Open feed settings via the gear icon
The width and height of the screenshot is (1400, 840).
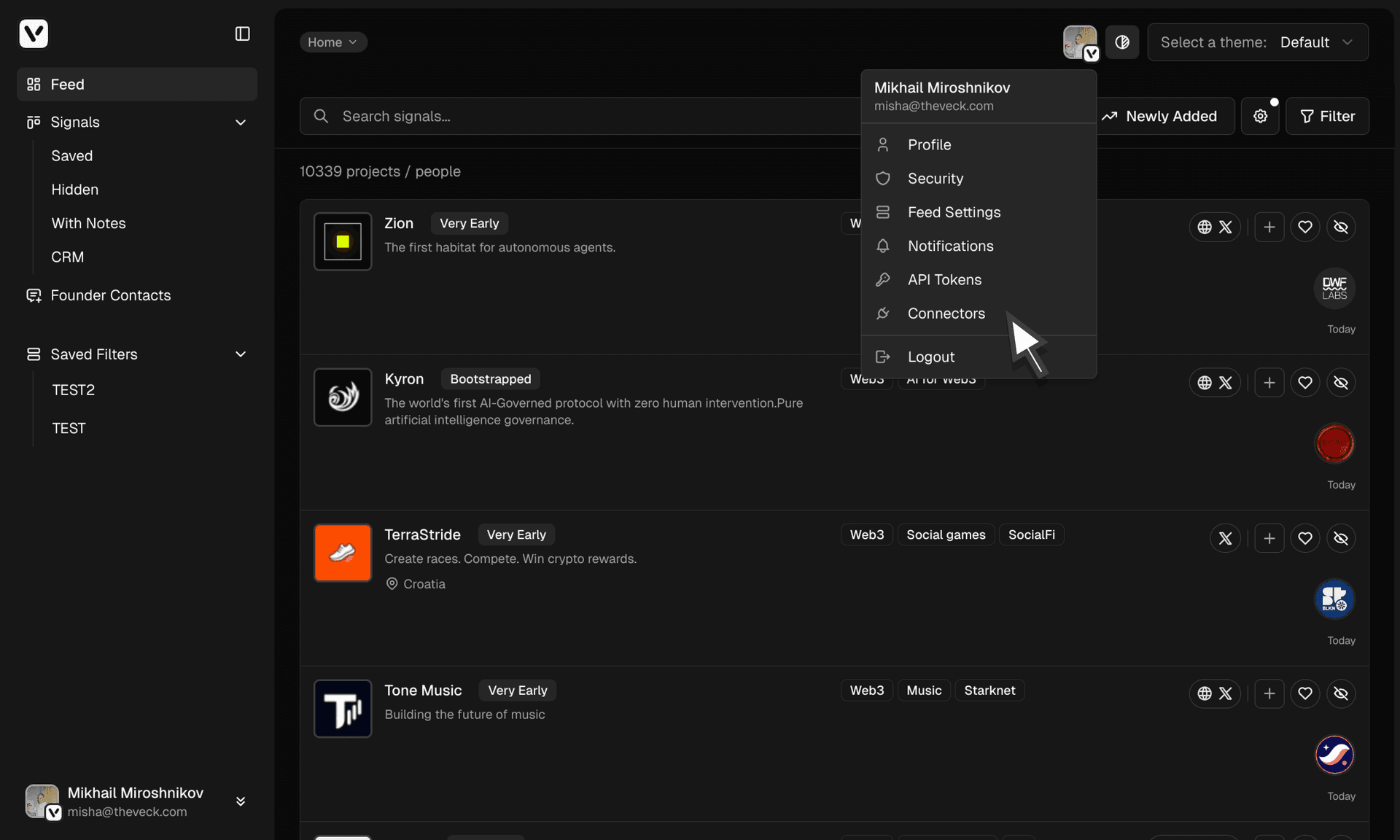(1261, 116)
